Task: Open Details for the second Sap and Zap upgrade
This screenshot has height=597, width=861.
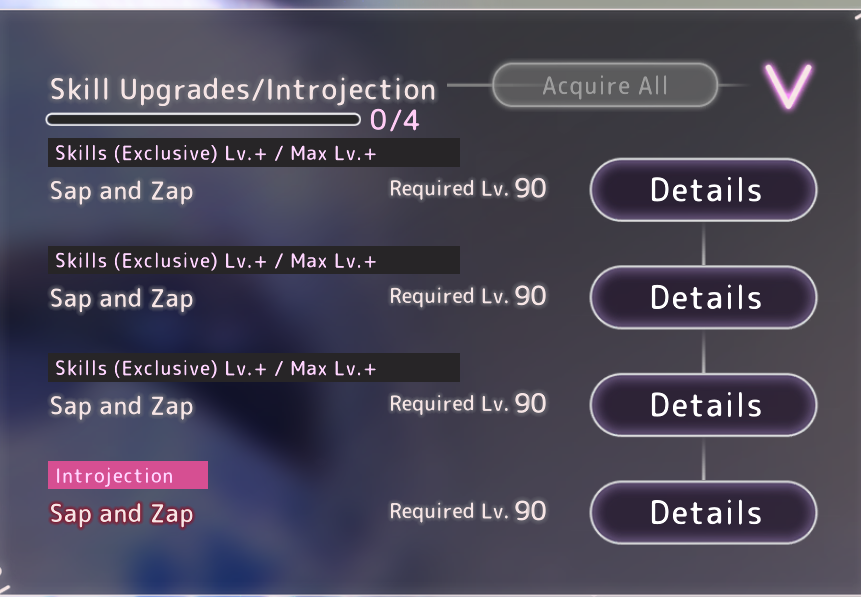Action: click(x=703, y=298)
